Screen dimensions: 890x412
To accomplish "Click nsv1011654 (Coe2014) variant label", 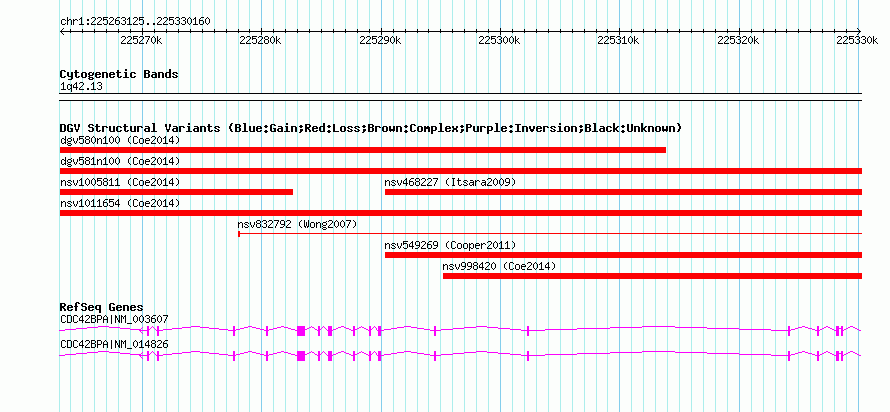I will pyautogui.click(x=120, y=203).
